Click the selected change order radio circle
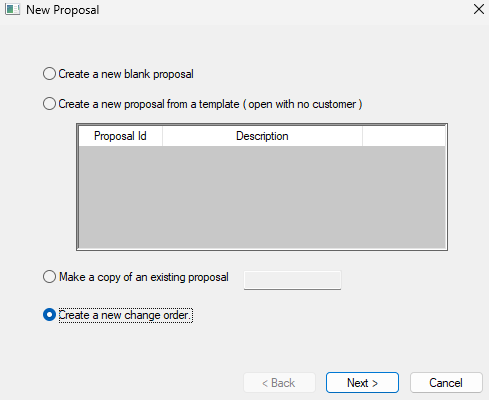 tap(49, 315)
